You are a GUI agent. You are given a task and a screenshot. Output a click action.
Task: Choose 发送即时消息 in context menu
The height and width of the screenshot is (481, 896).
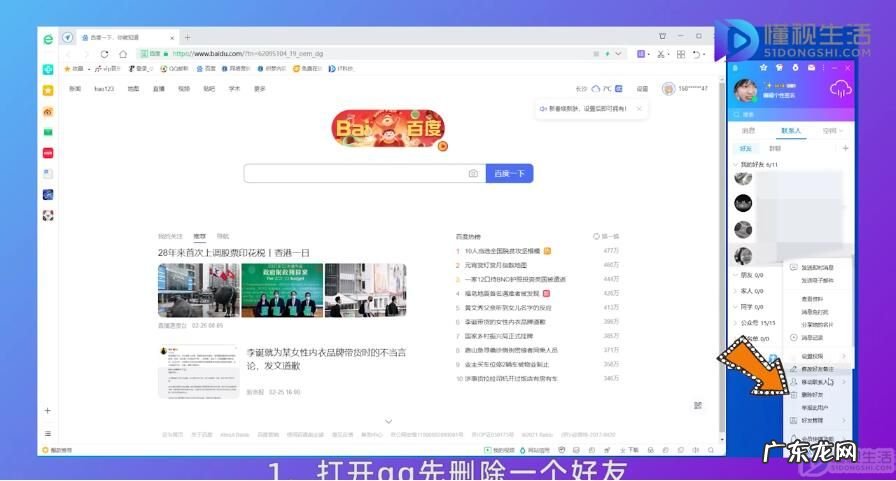point(817,267)
